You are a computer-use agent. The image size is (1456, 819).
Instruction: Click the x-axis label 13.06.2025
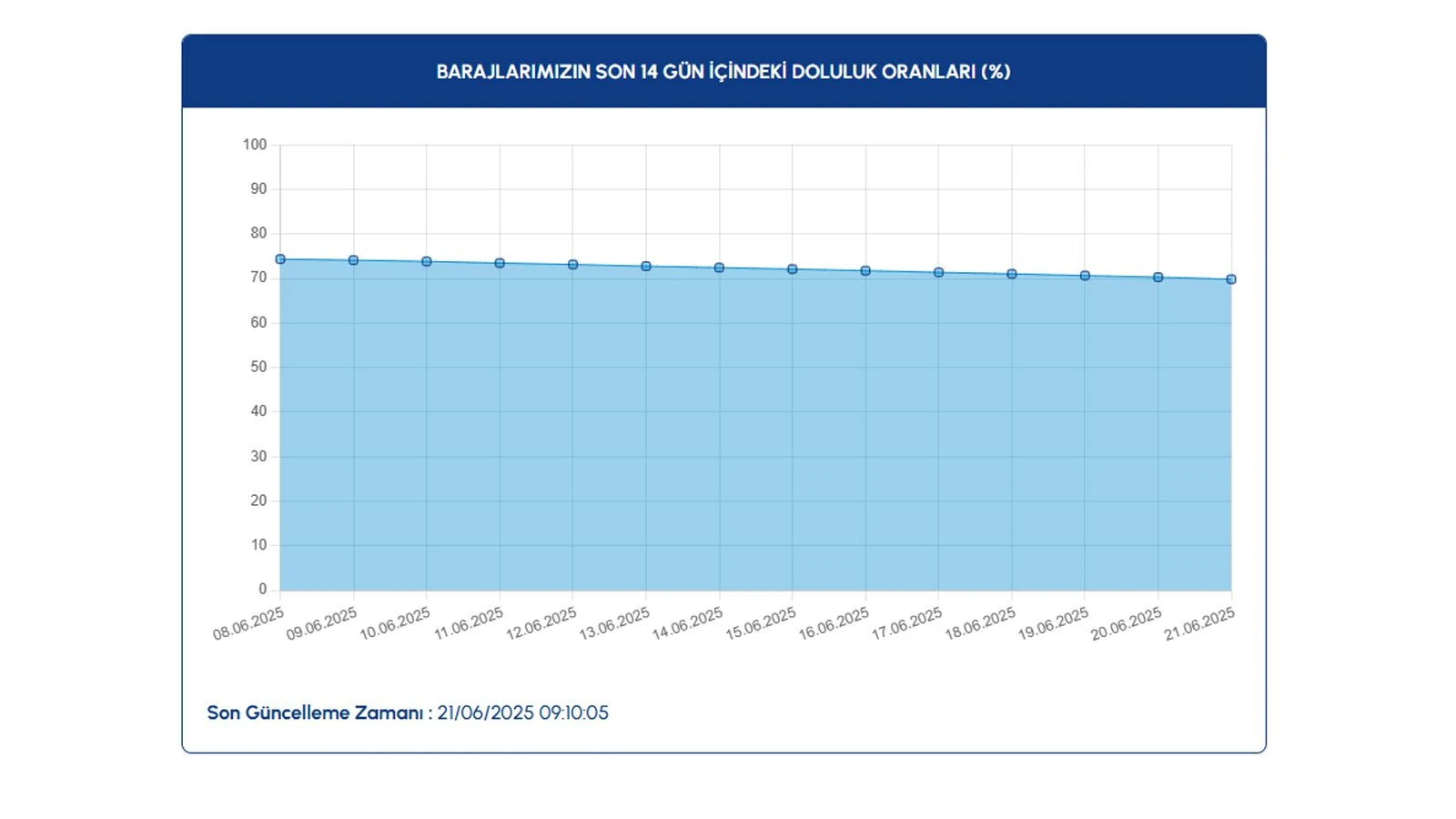click(614, 624)
